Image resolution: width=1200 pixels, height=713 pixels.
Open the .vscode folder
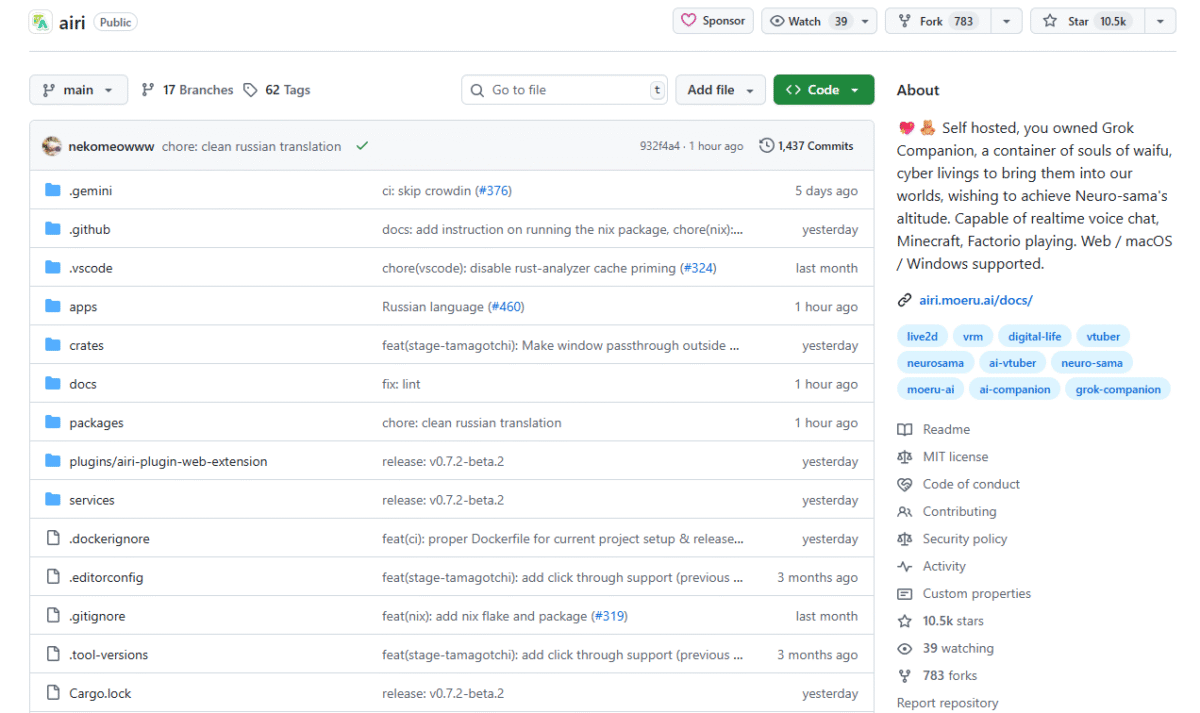(91, 268)
